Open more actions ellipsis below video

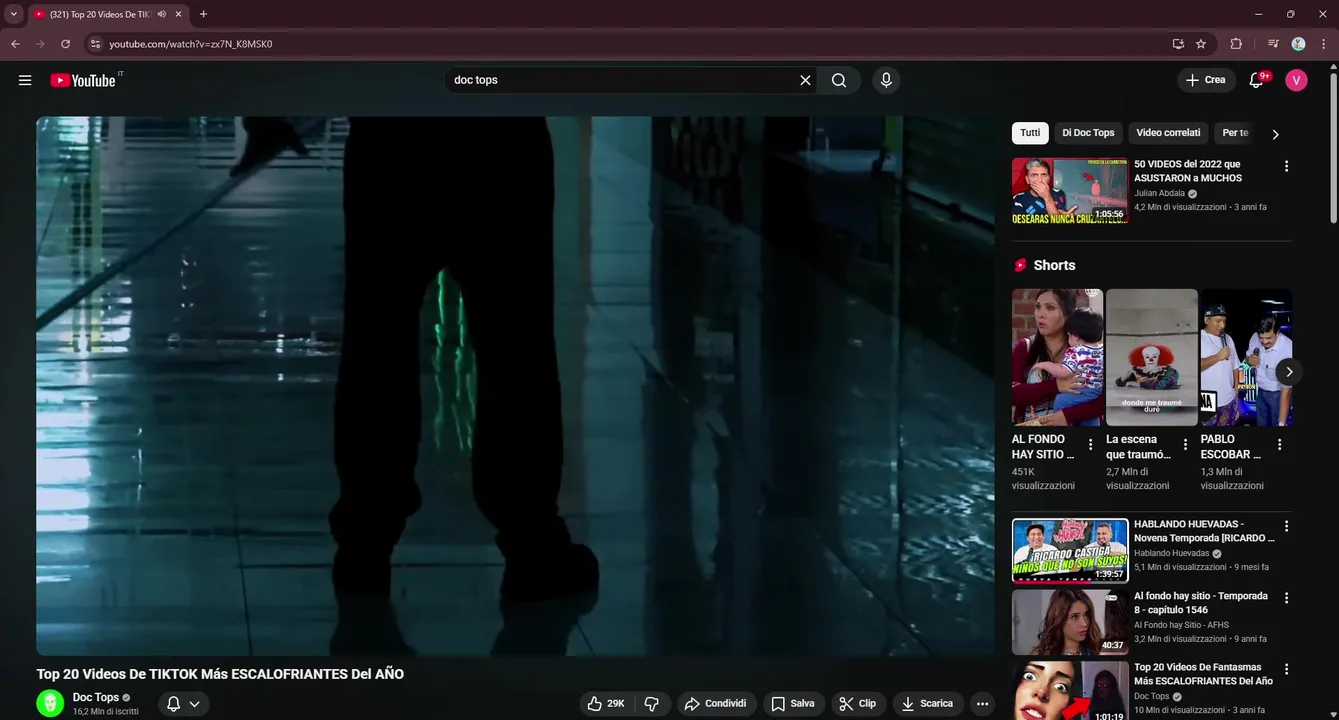click(983, 704)
